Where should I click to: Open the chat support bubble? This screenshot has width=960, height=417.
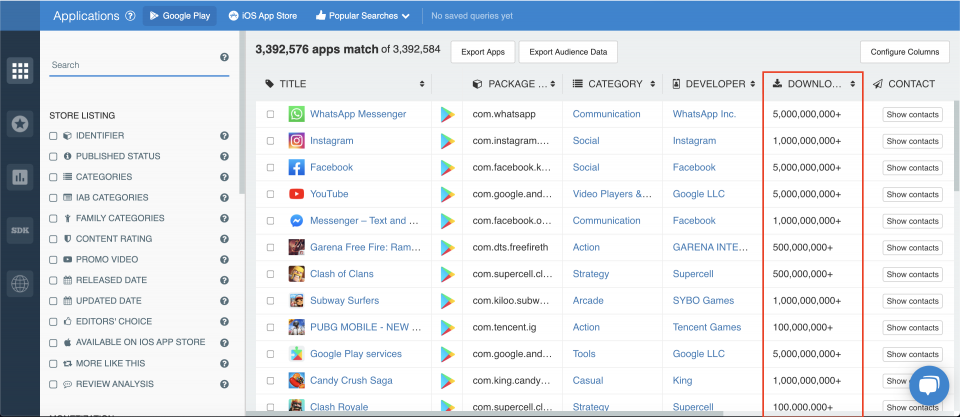[x=928, y=385]
